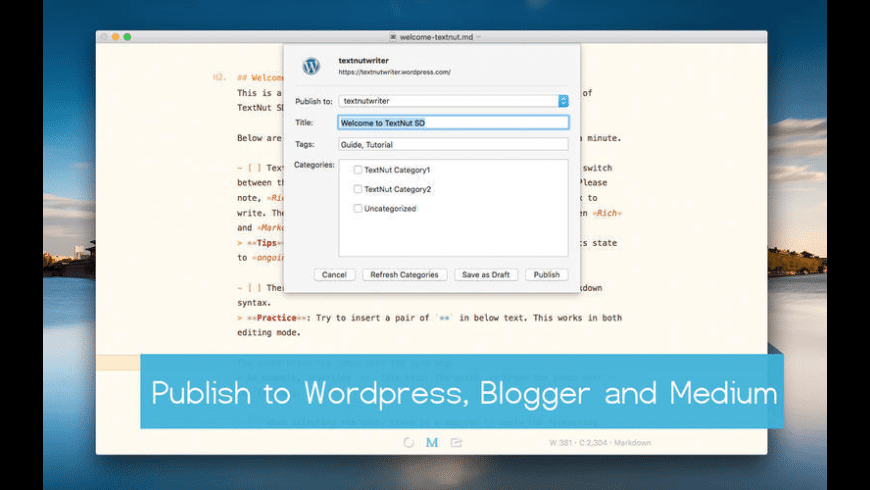Click into the Tags input field

tap(453, 144)
